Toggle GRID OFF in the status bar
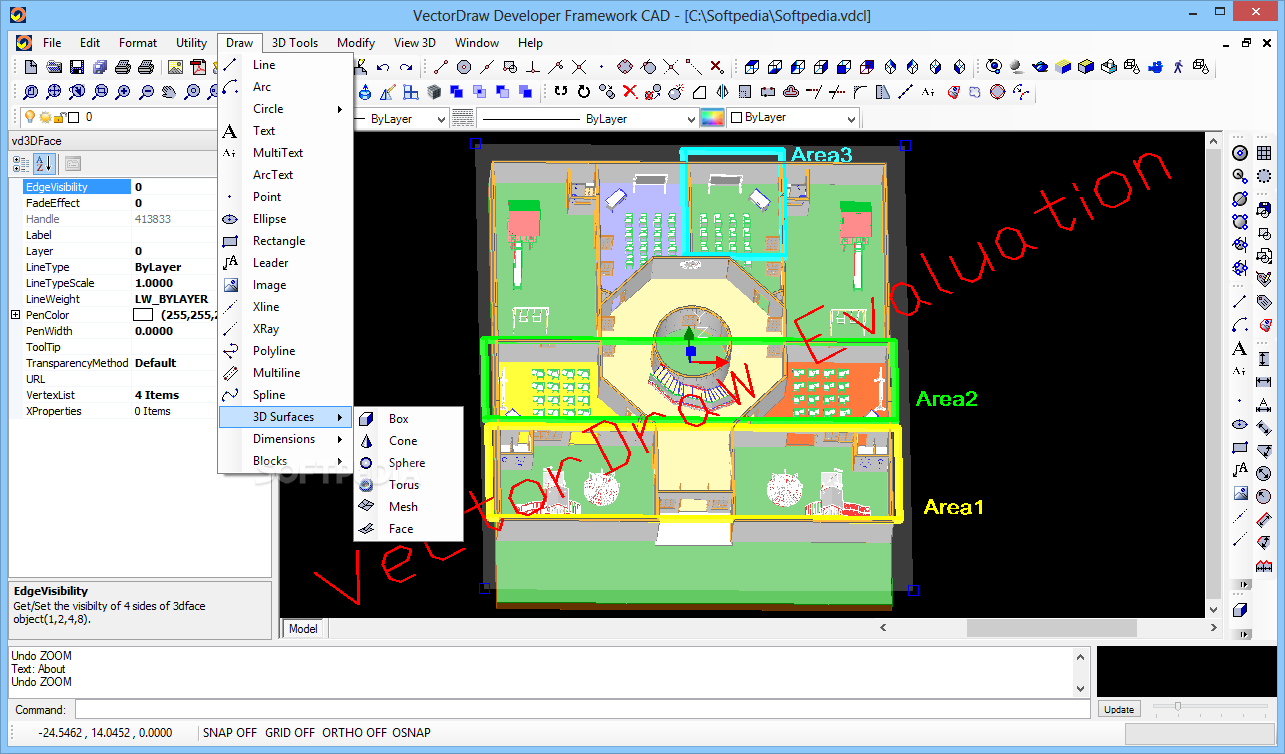The image size is (1285, 754). pyautogui.click(x=290, y=733)
